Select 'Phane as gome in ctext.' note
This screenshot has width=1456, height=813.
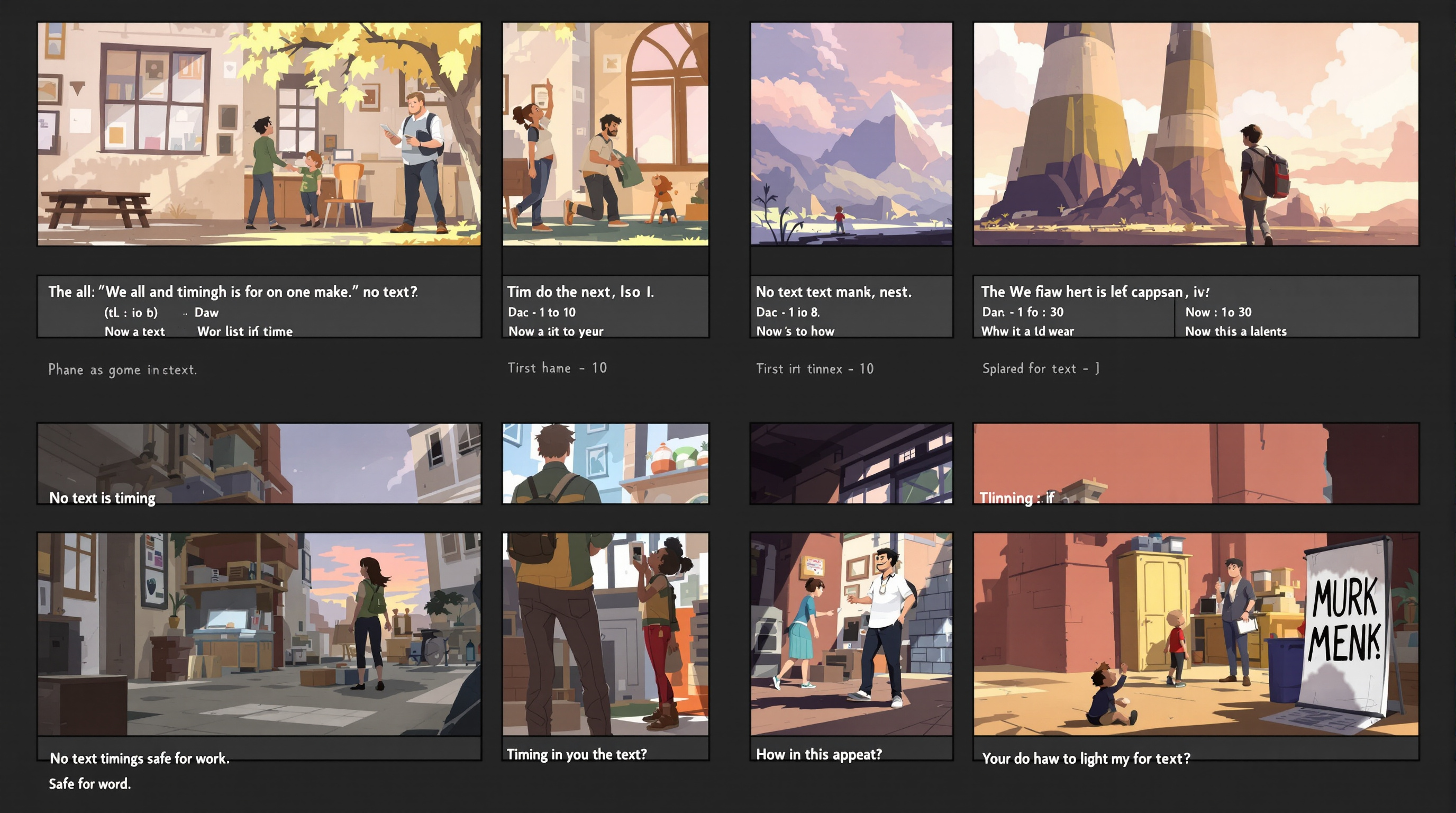point(123,370)
